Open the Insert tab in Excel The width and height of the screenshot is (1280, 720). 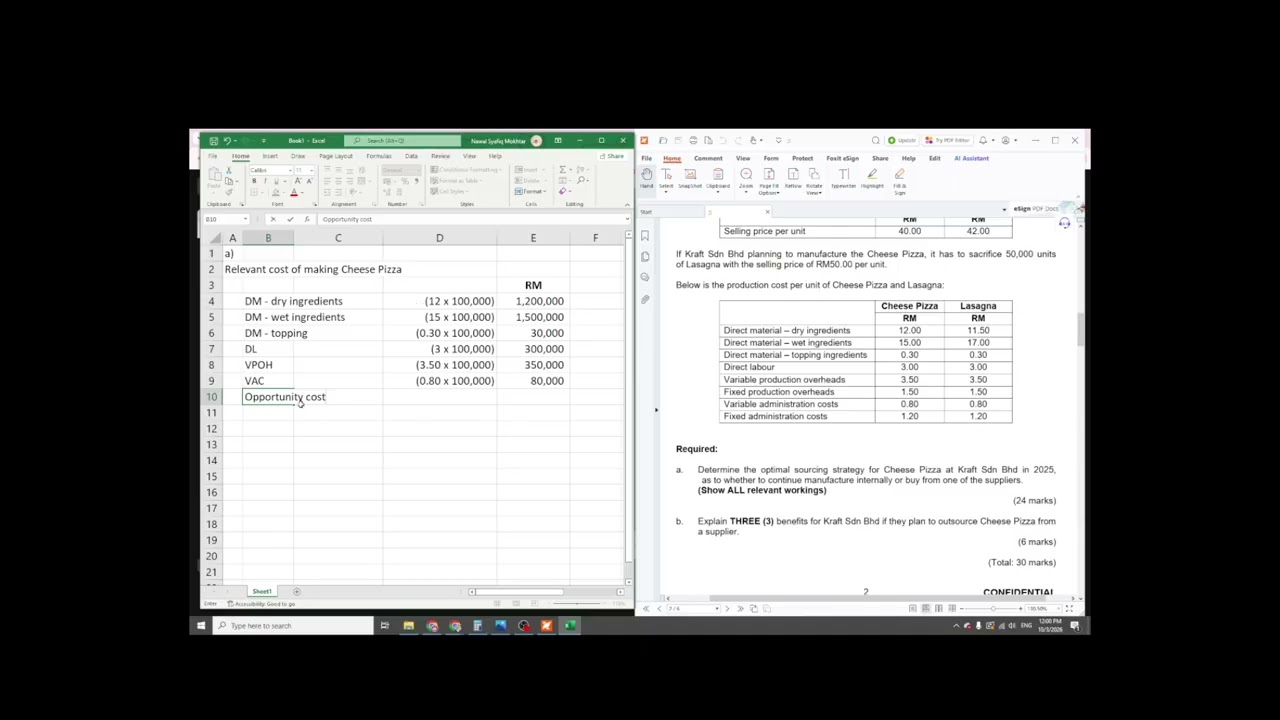(270, 156)
